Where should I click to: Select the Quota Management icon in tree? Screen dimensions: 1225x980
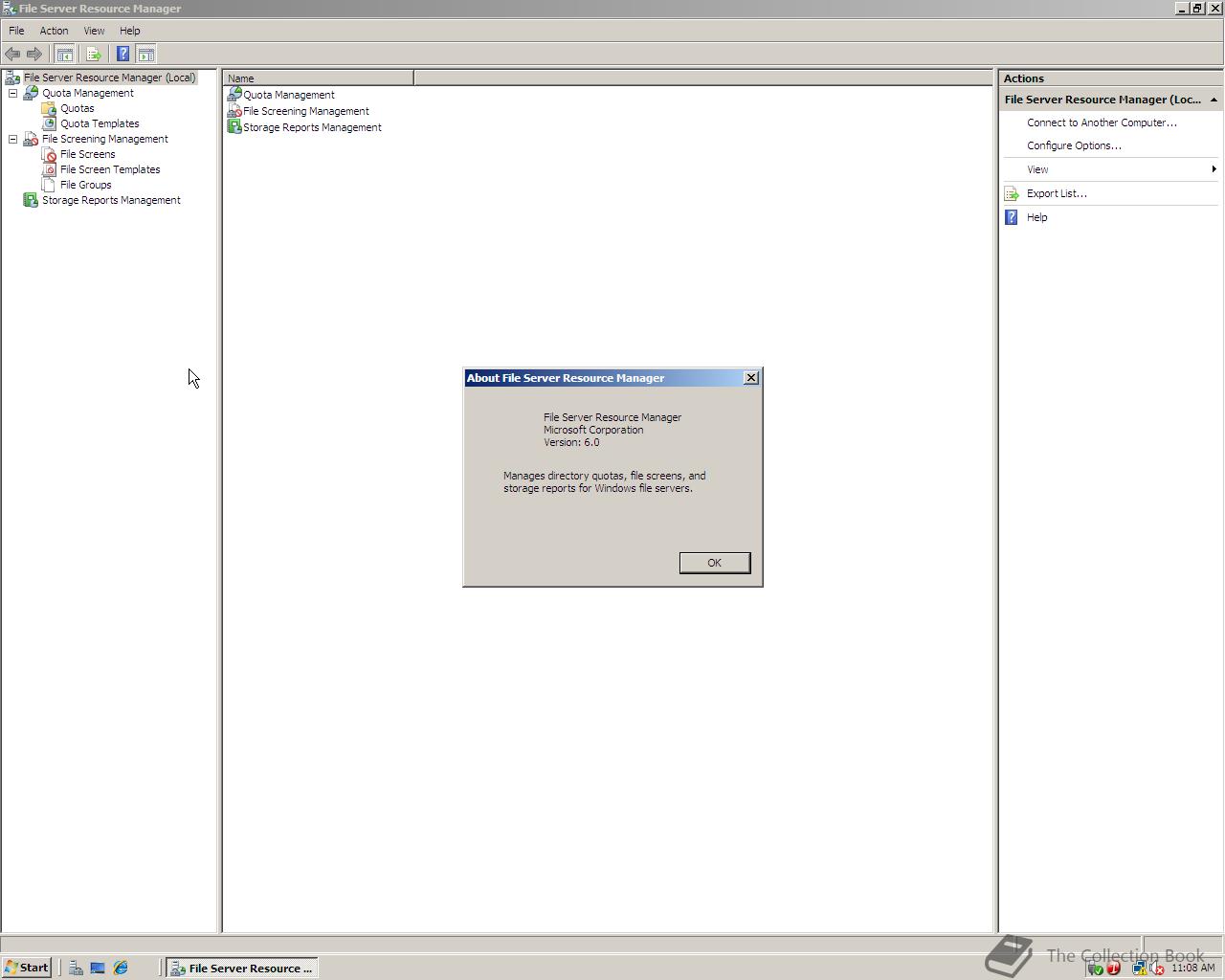tap(31, 93)
